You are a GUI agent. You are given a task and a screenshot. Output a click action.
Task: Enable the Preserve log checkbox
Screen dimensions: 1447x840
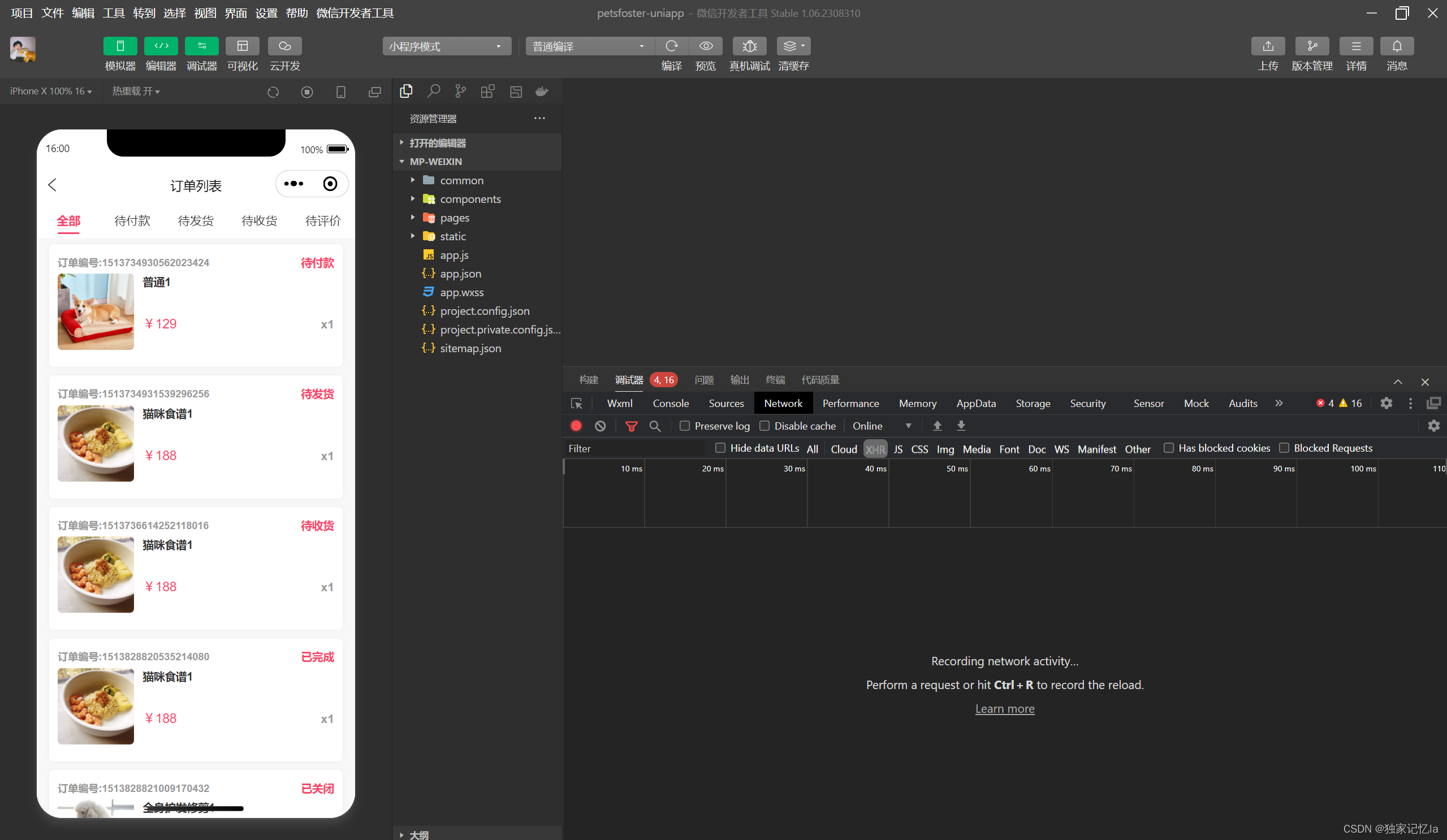(x=684, y=426)
